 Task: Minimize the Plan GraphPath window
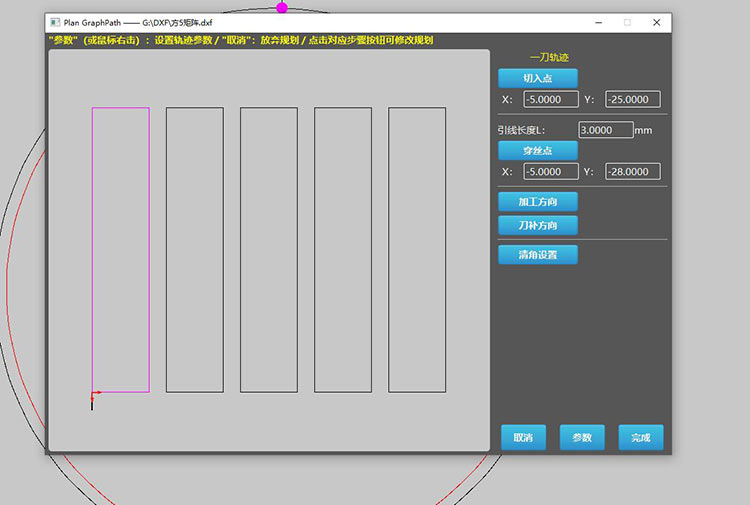pyautogui.click(x=598, y=22)
